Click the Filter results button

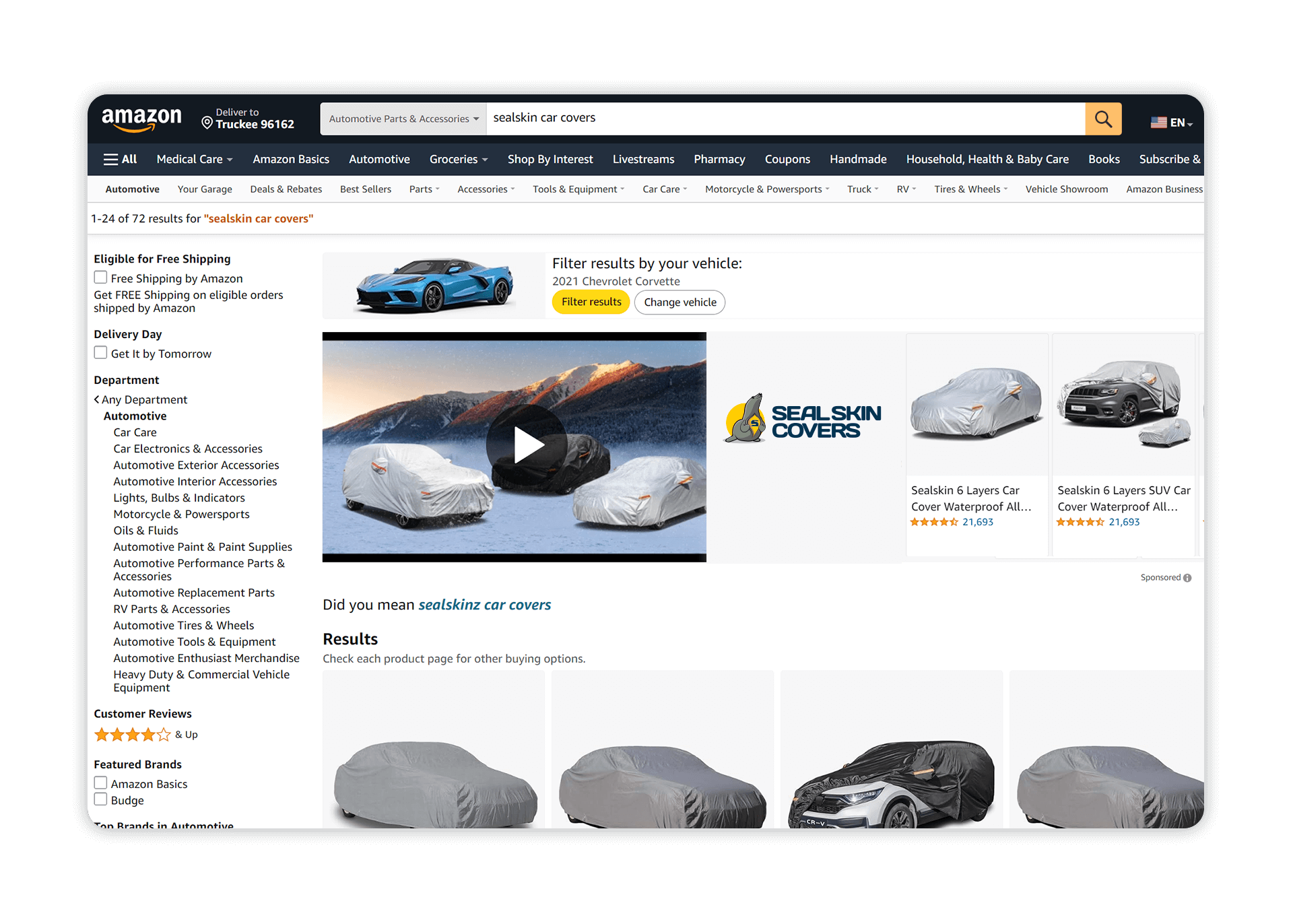(x=591, y=302)
